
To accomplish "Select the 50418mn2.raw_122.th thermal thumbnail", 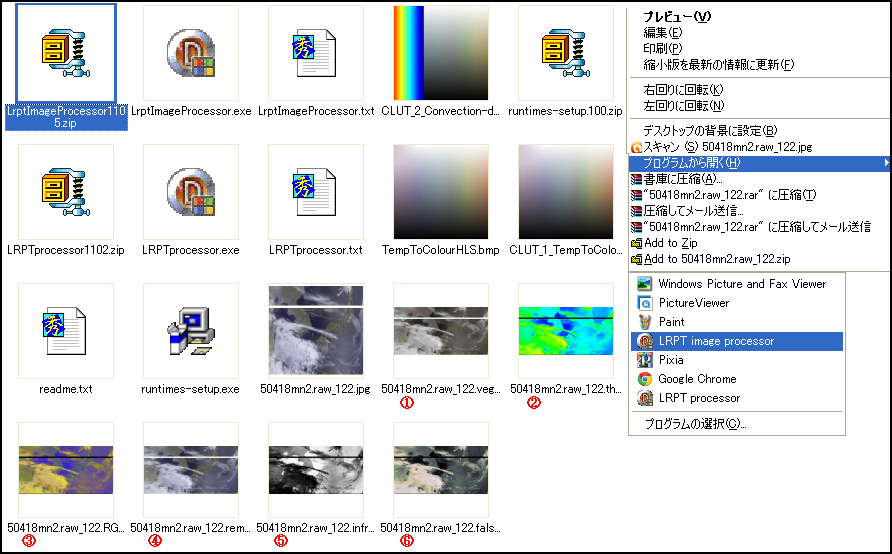I will click(x=566, y=331).
